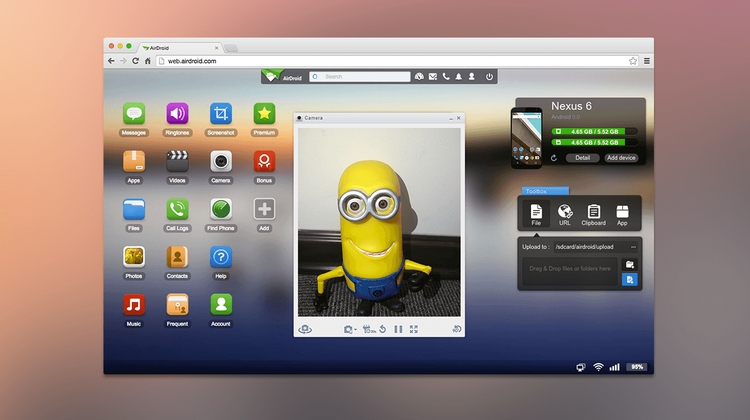Open capture photo dropdown arrow
750x420 pixels.
coord(355,330)
